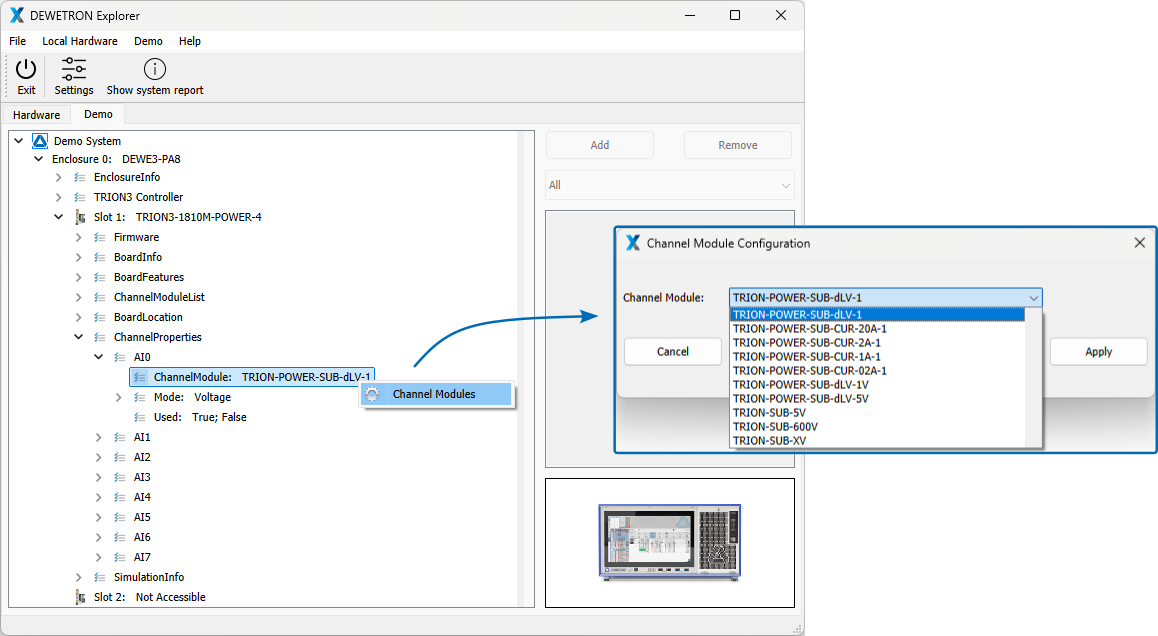Click the Remove button
Viewport: 1158px width, 636px height.
[738, 146]
